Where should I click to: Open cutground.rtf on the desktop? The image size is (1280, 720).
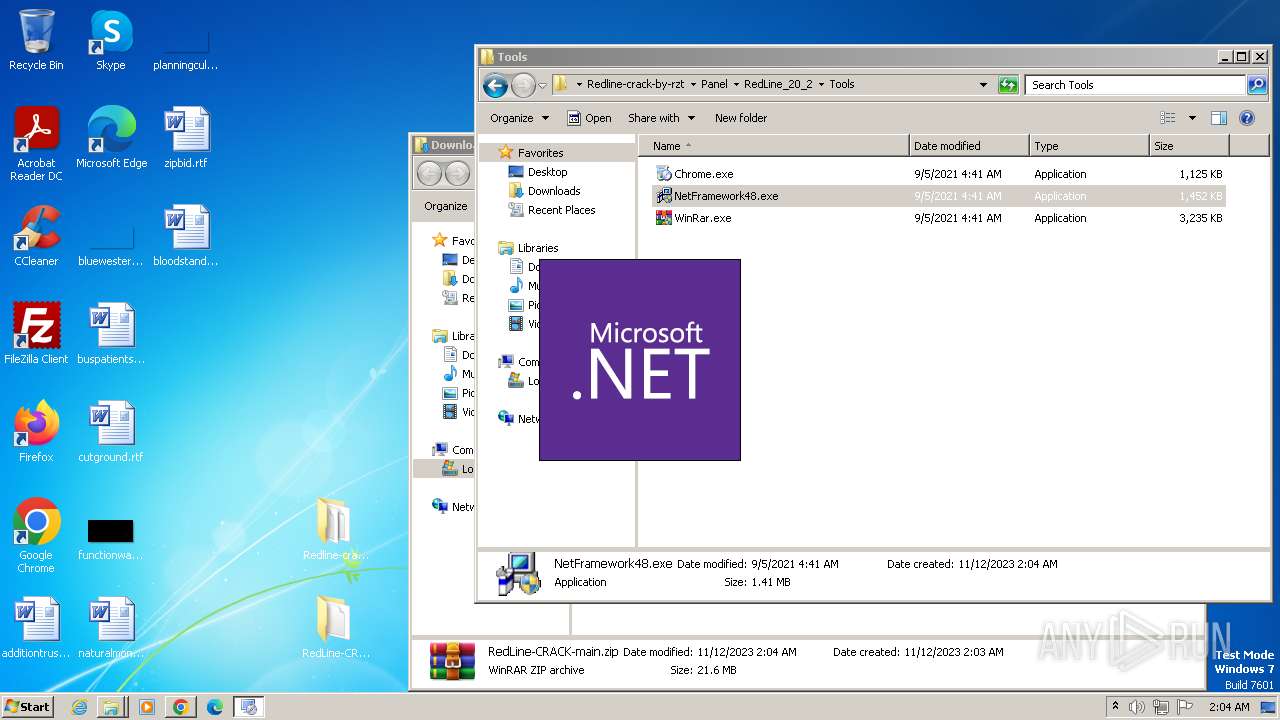pos(111,432)
